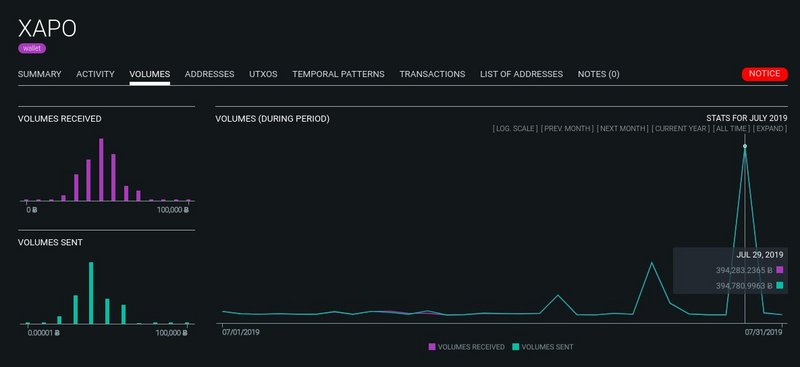
Task: Go to Next Month
Action: pos(622,129)
